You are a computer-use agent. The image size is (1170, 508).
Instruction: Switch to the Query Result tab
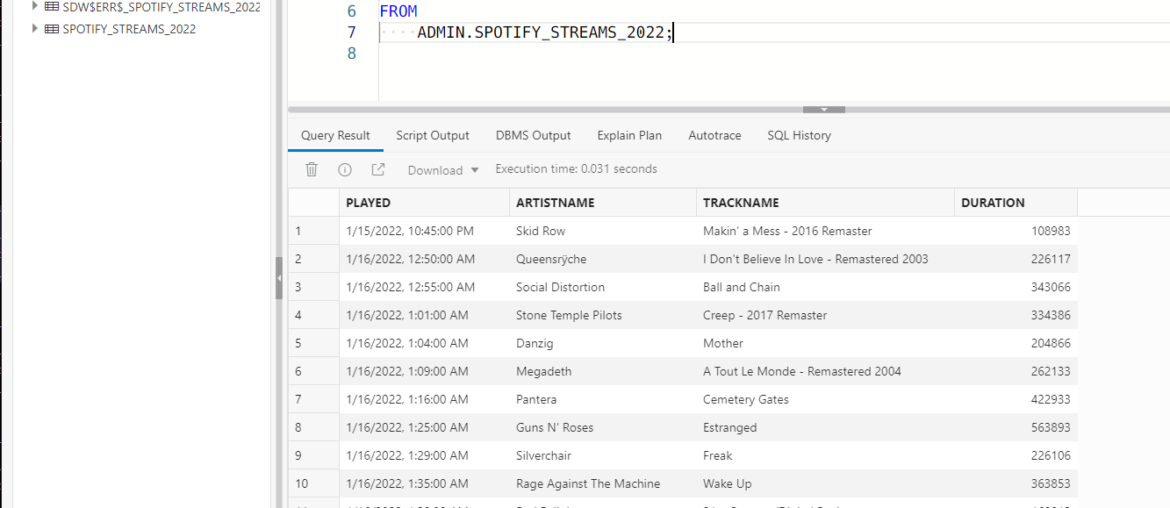click(335, 136)
